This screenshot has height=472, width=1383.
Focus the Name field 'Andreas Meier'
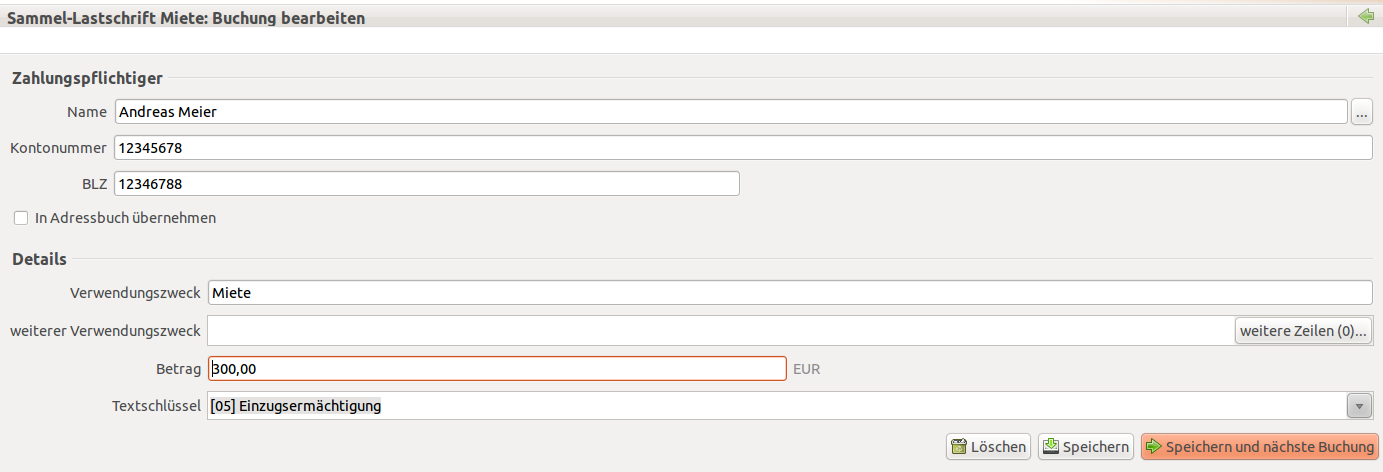[731, 112]
